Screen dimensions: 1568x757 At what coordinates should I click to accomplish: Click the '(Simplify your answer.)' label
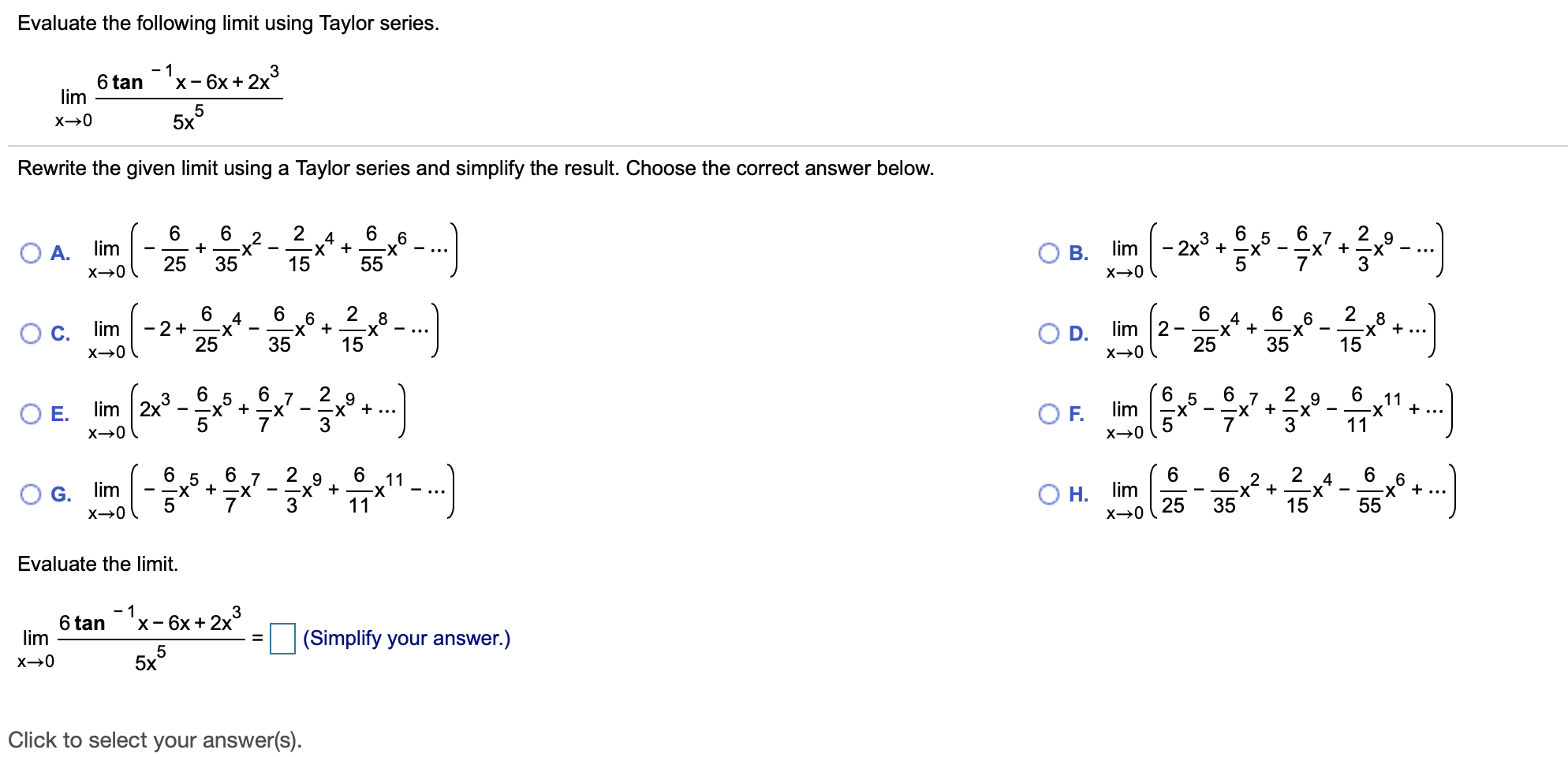[407, 637]
